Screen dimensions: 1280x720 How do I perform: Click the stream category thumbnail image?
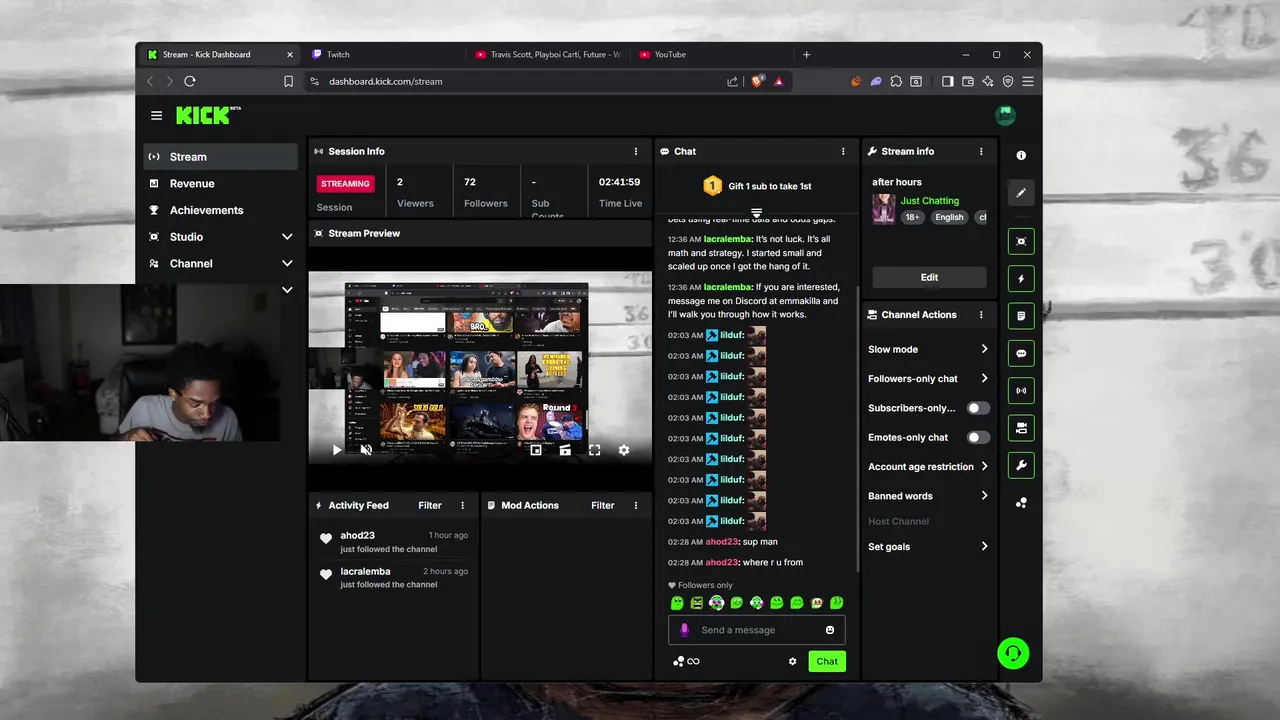pyautogui.click(x=883, y=209)
